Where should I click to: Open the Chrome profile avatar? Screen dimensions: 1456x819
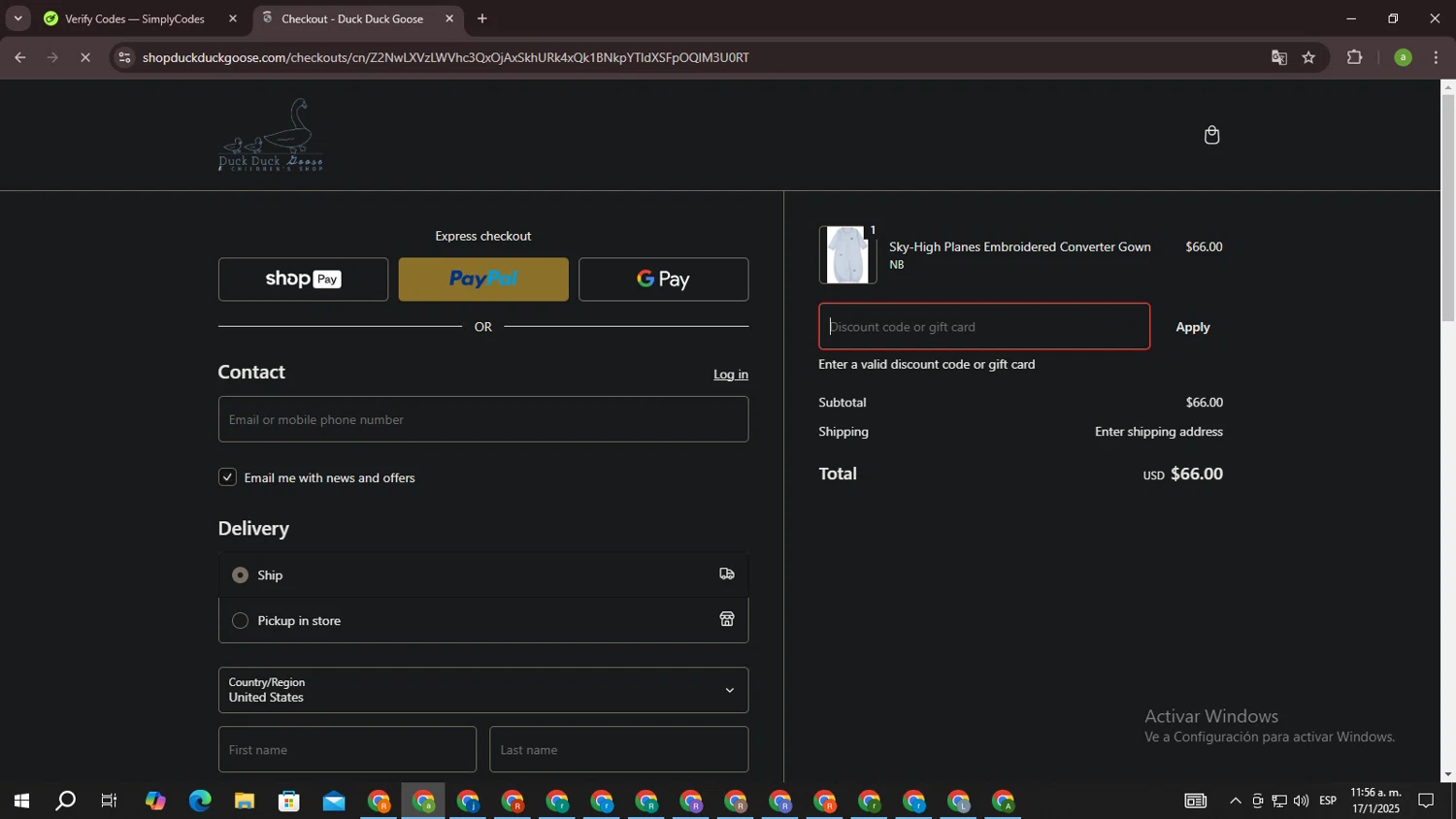(x=1403, y=57)
